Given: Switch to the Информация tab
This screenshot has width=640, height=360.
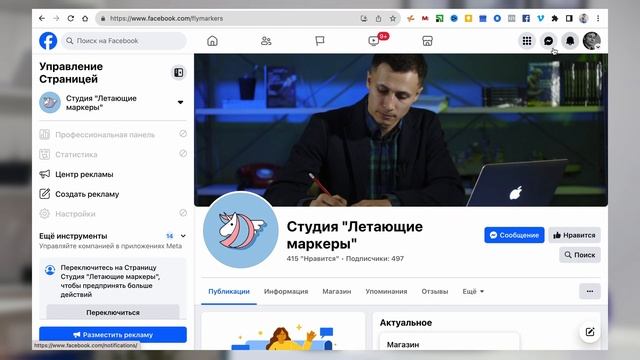Looking at the screenshot, I should point(286,291).
